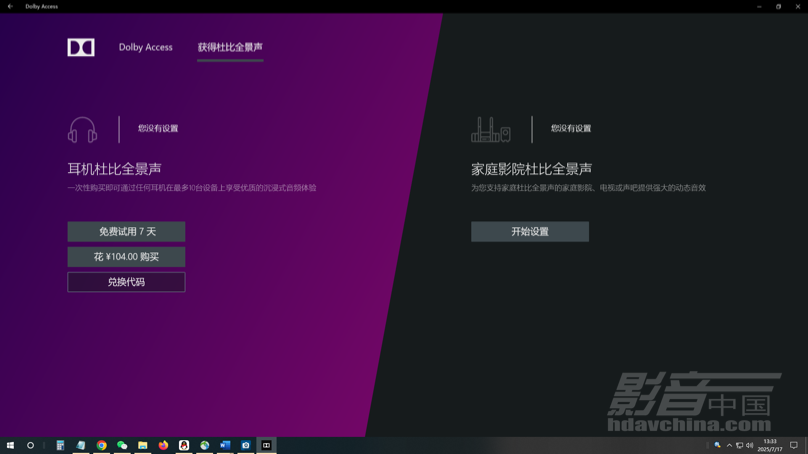Viewport: 808px width, 454px height.
Task: Click the headphones icon
Action: coord(82,130)
